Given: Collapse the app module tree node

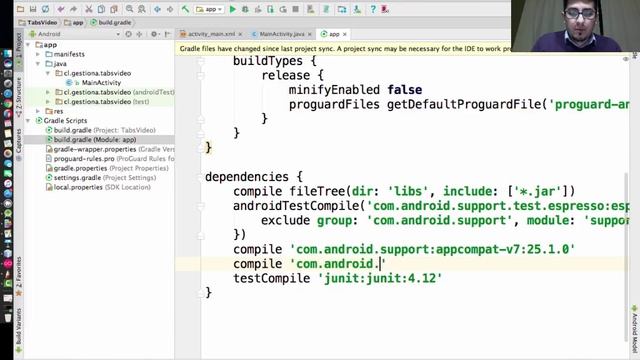Looking at the screenshot, I should tap(28, 44).
